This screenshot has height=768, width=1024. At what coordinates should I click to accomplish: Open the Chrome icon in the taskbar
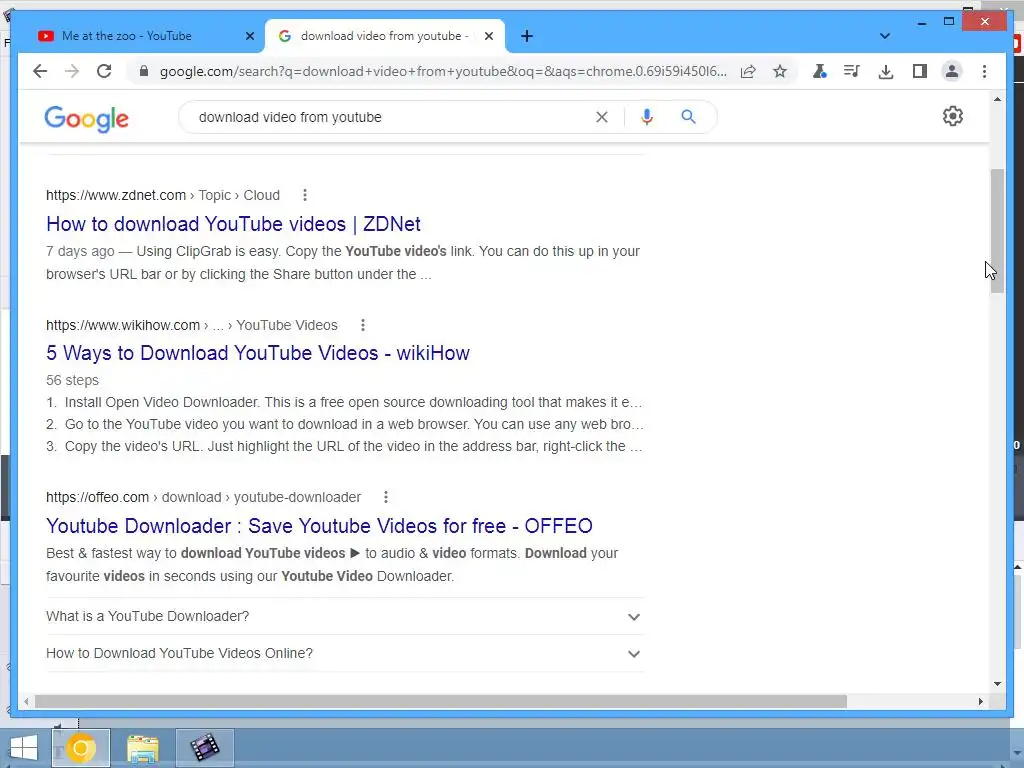pos(81,748)
